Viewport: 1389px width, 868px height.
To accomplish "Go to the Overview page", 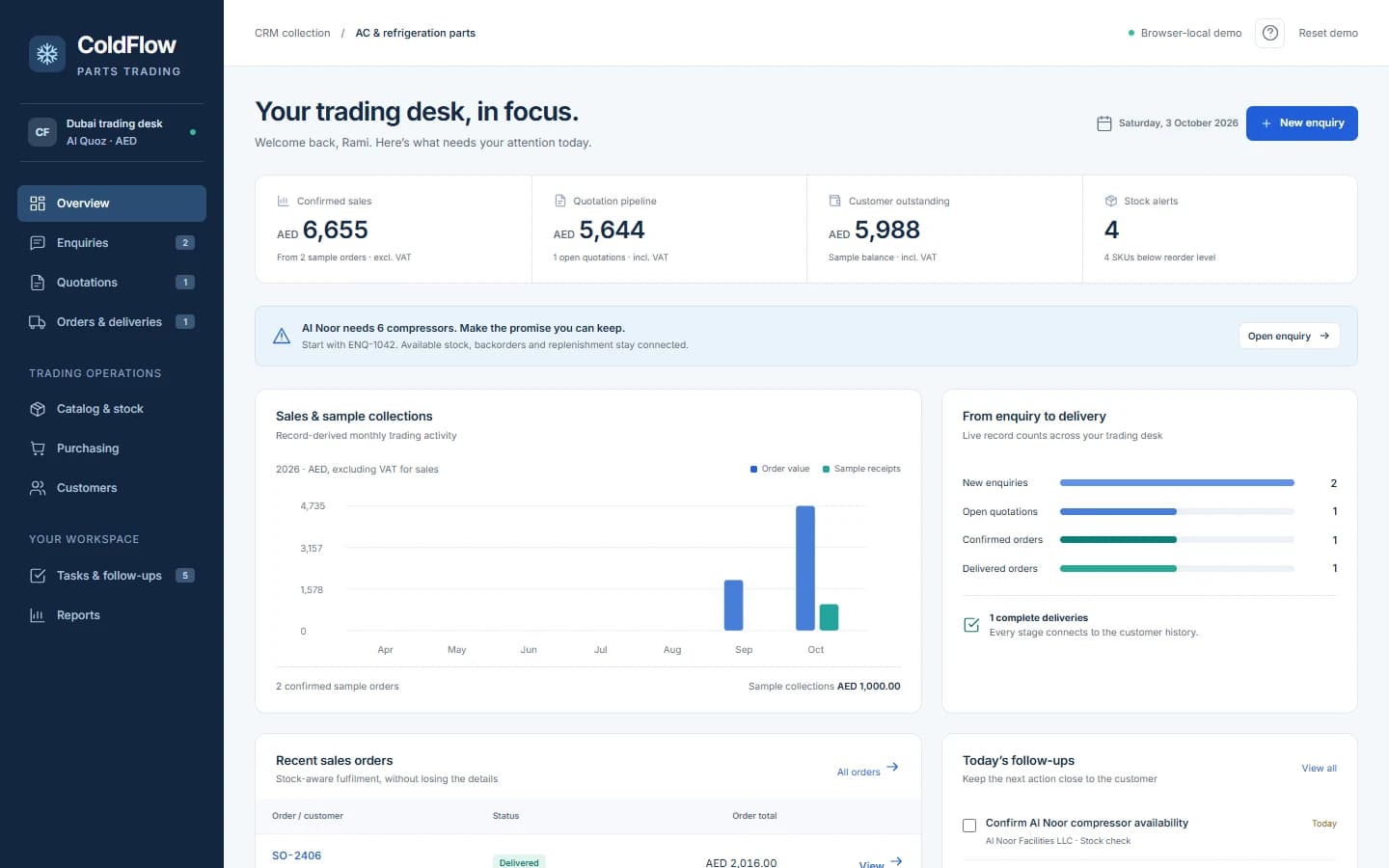I will pyautogui.click(x=112, y=203).
